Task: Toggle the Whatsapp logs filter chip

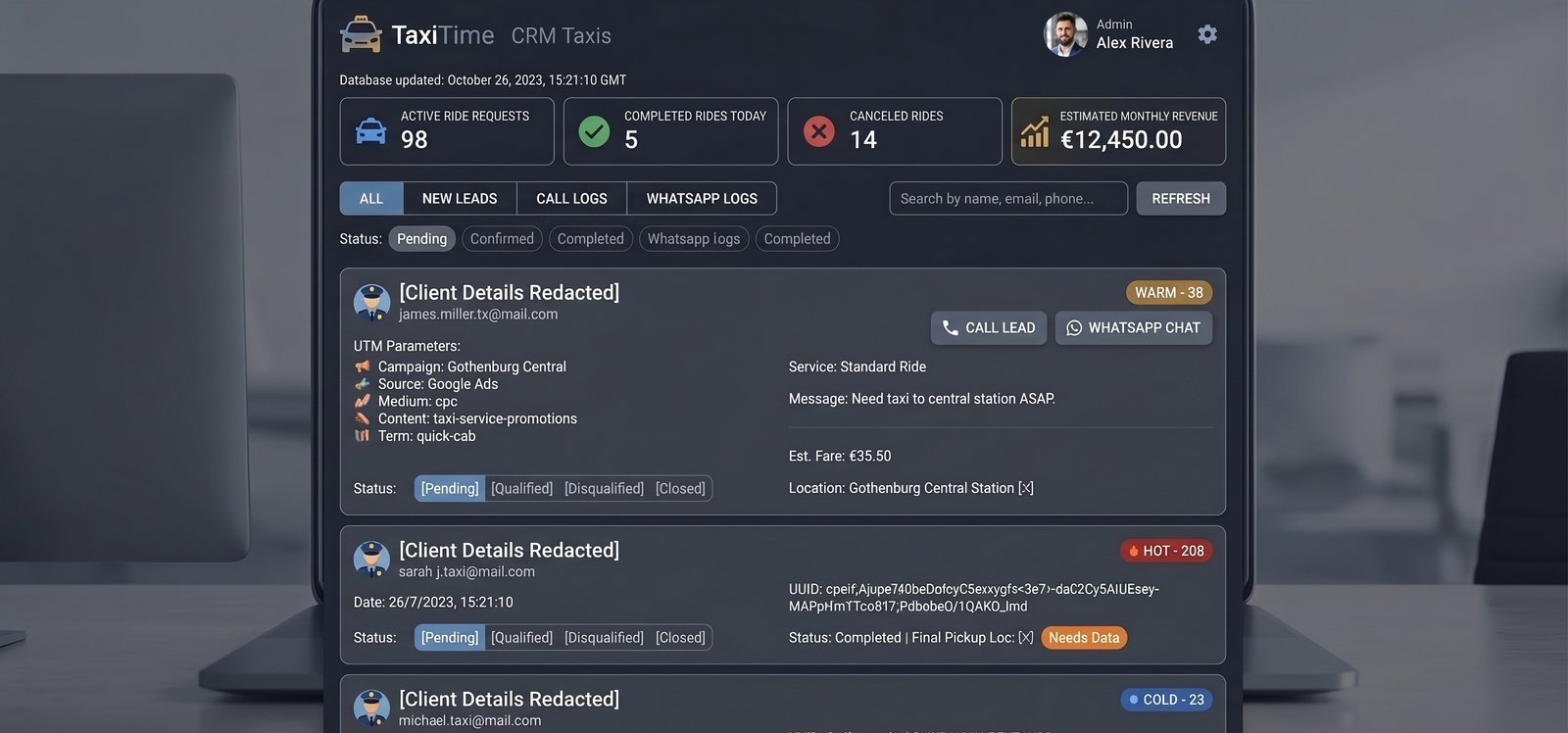Action: coord(694,239)
